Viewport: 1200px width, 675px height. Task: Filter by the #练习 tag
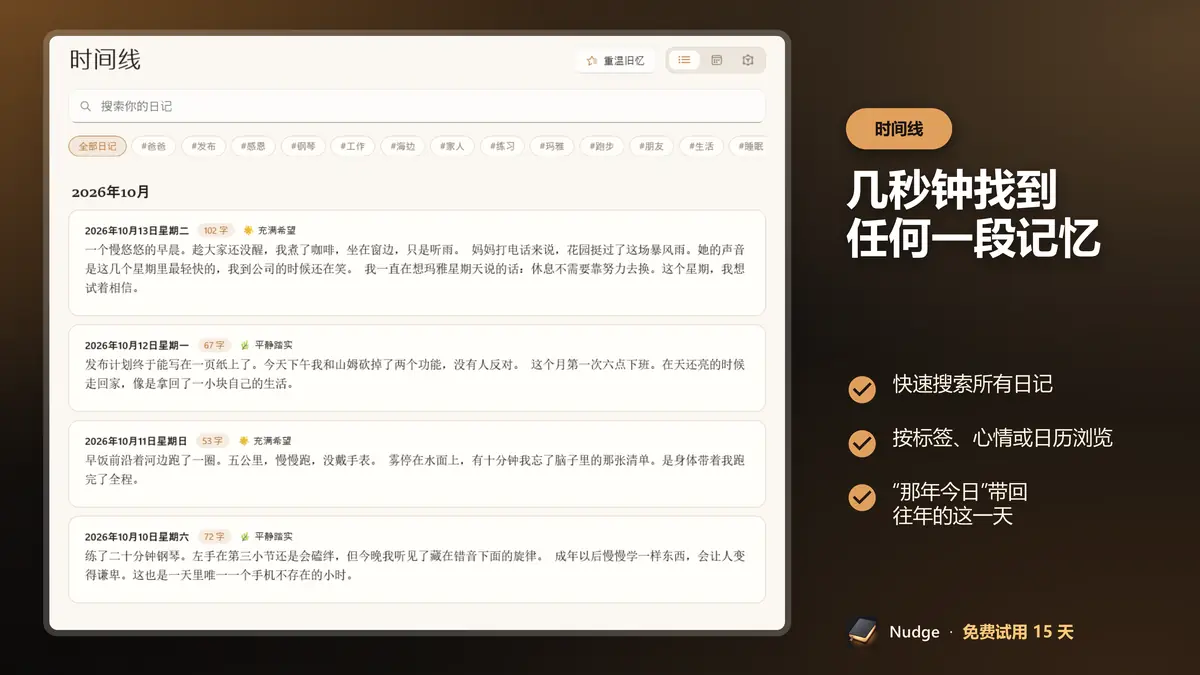(503, 146)
